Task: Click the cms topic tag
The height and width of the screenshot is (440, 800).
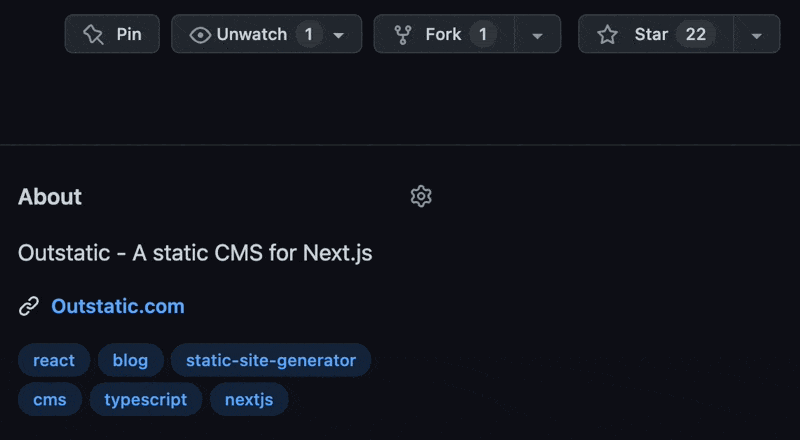Action: [x=50, y=400]
